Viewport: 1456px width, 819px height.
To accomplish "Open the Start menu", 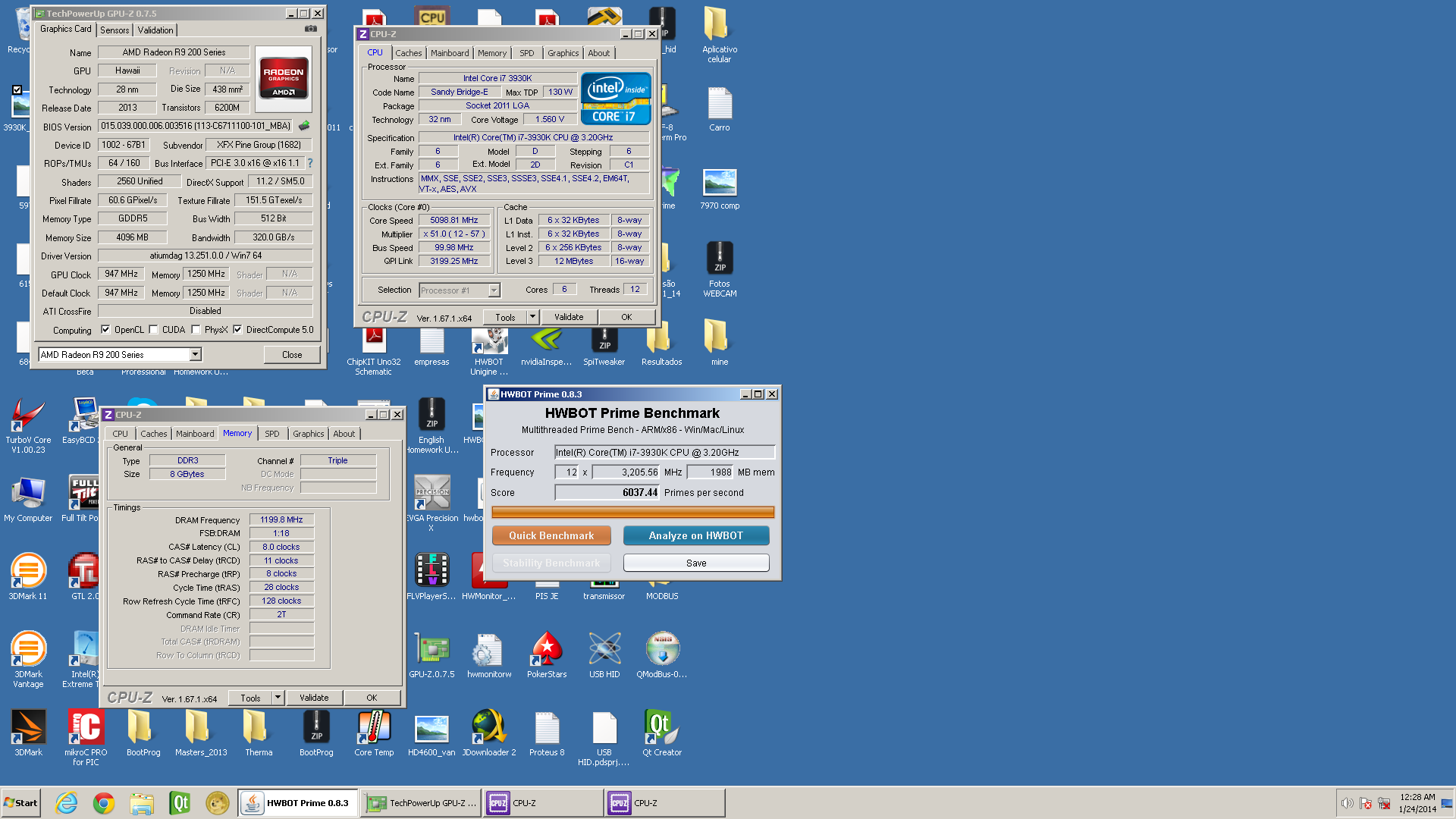I will coord(20,803).
